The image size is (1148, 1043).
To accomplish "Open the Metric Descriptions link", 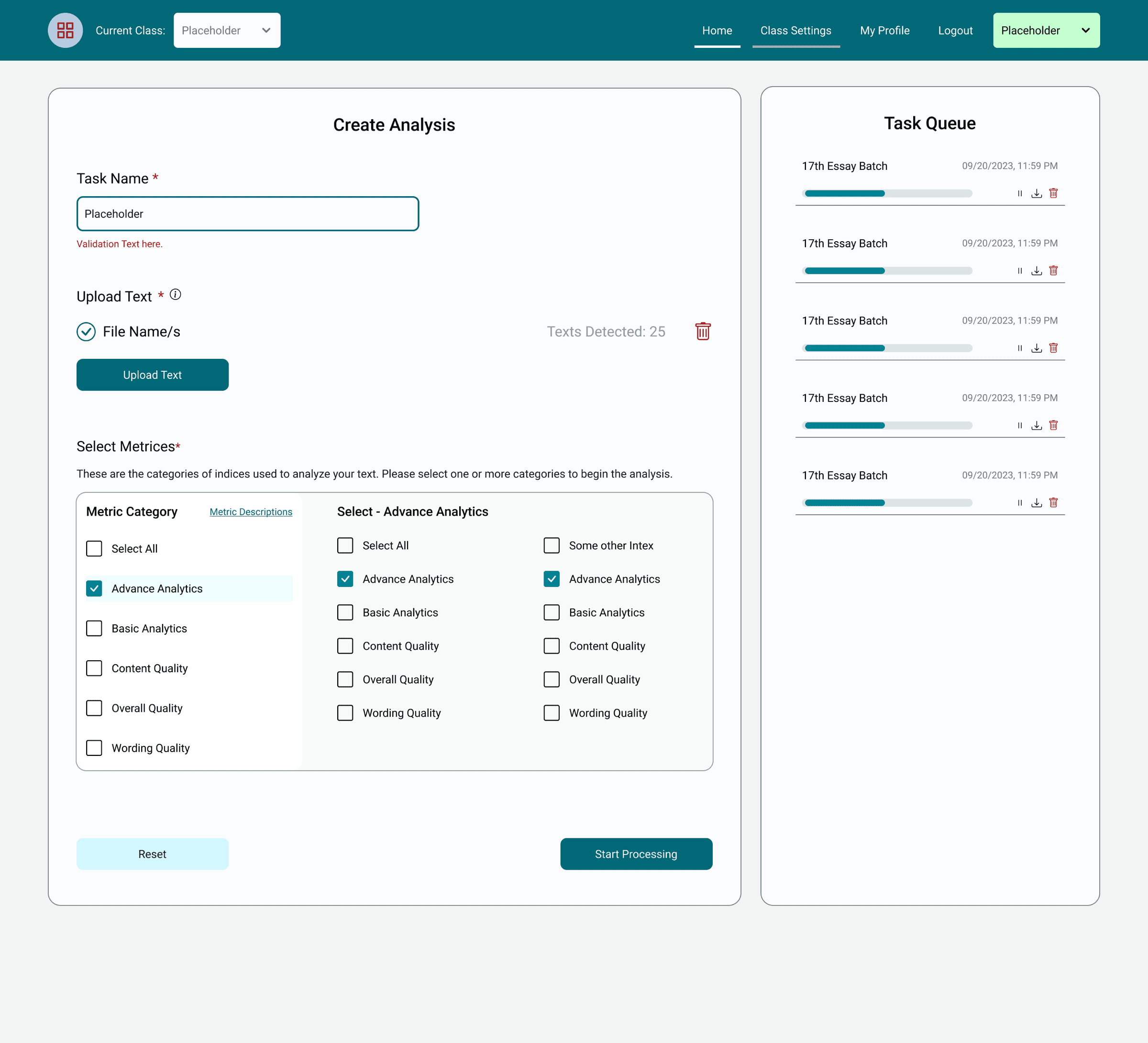I will click(x=251, y=512).
